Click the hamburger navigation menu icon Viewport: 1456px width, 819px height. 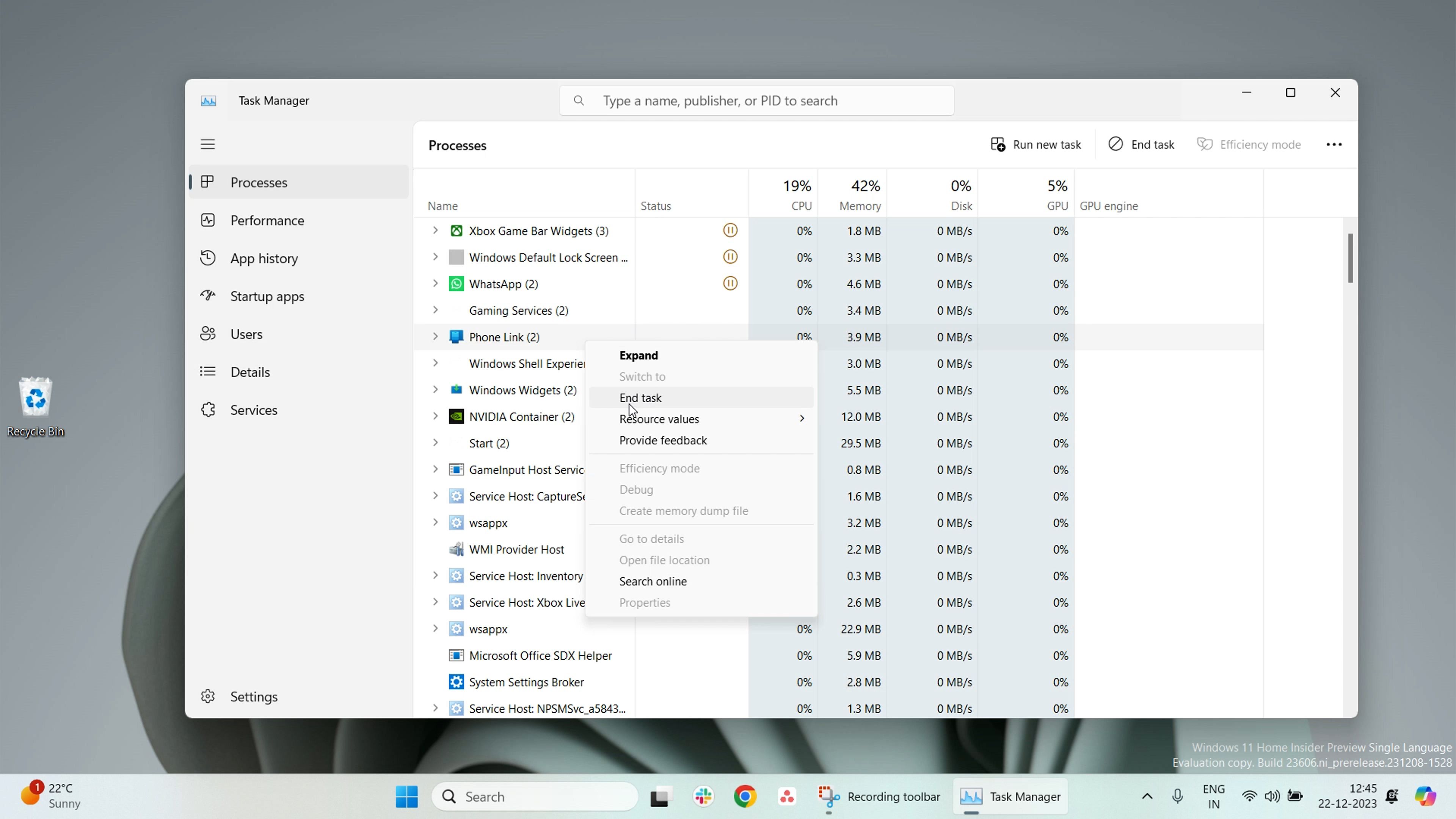pos(207,144)
